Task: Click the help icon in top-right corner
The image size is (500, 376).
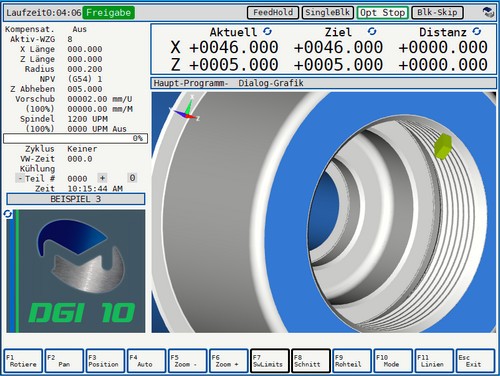Action: 488,13
